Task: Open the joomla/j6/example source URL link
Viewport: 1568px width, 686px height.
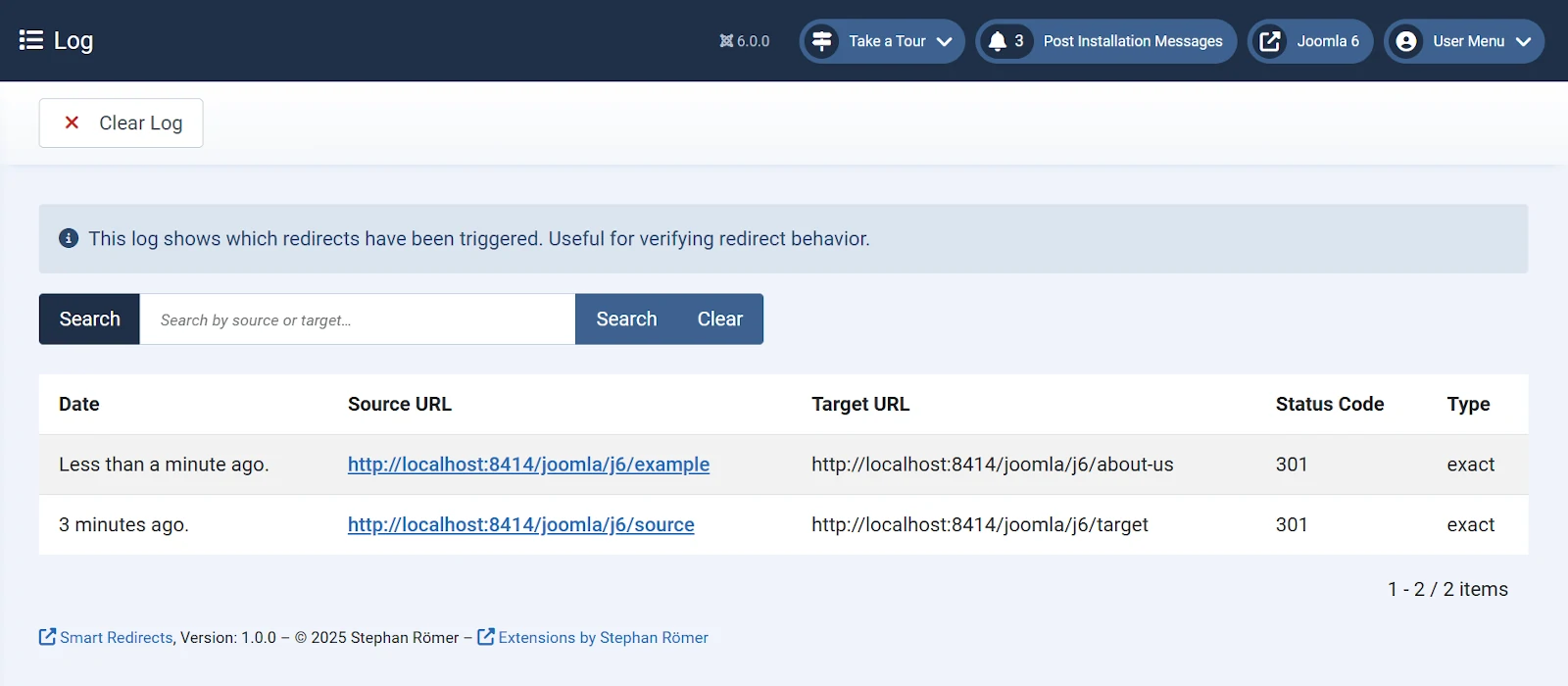Action: (528, 465)
